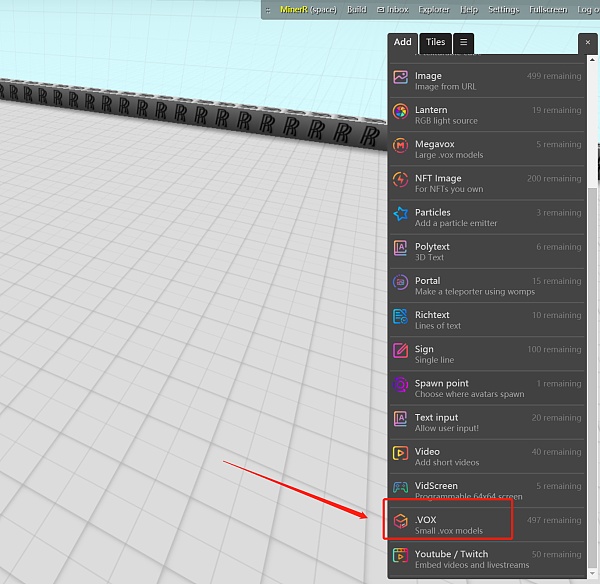Add a Portal teleporter
Viewport: 600px width, 584px height.
click(x=487, y=285)
